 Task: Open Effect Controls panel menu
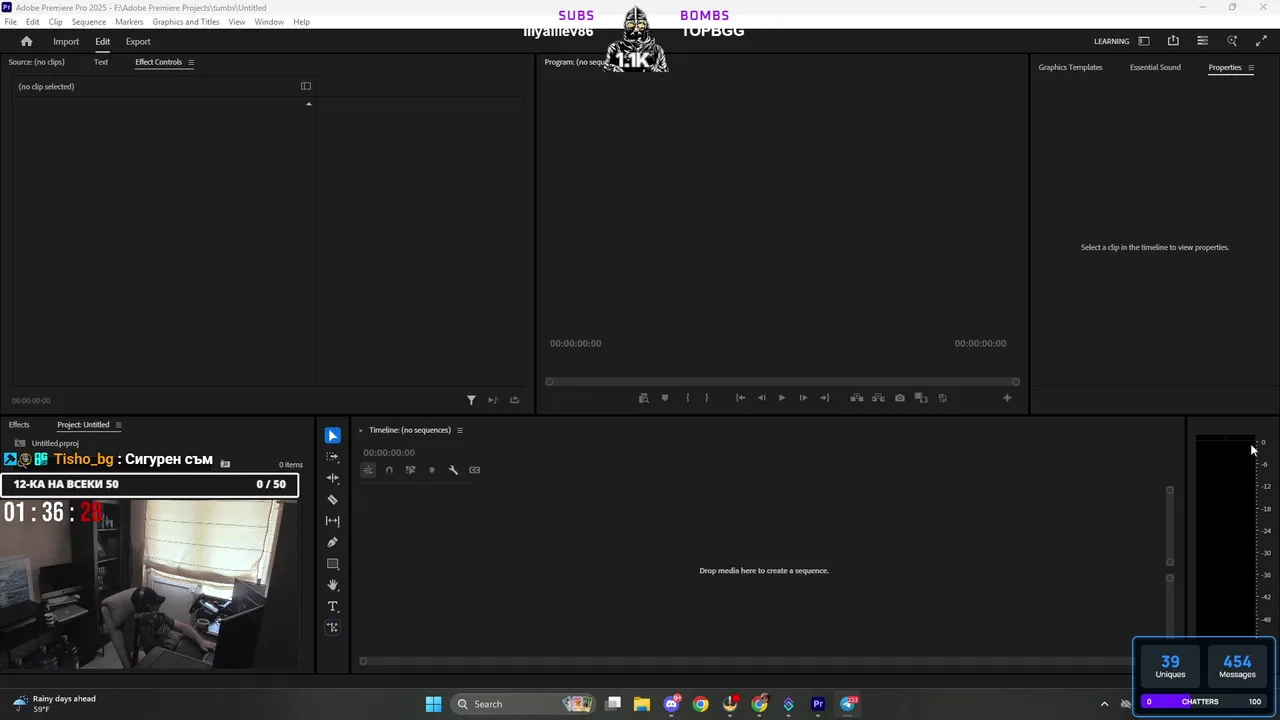click(x=191, y=62)
